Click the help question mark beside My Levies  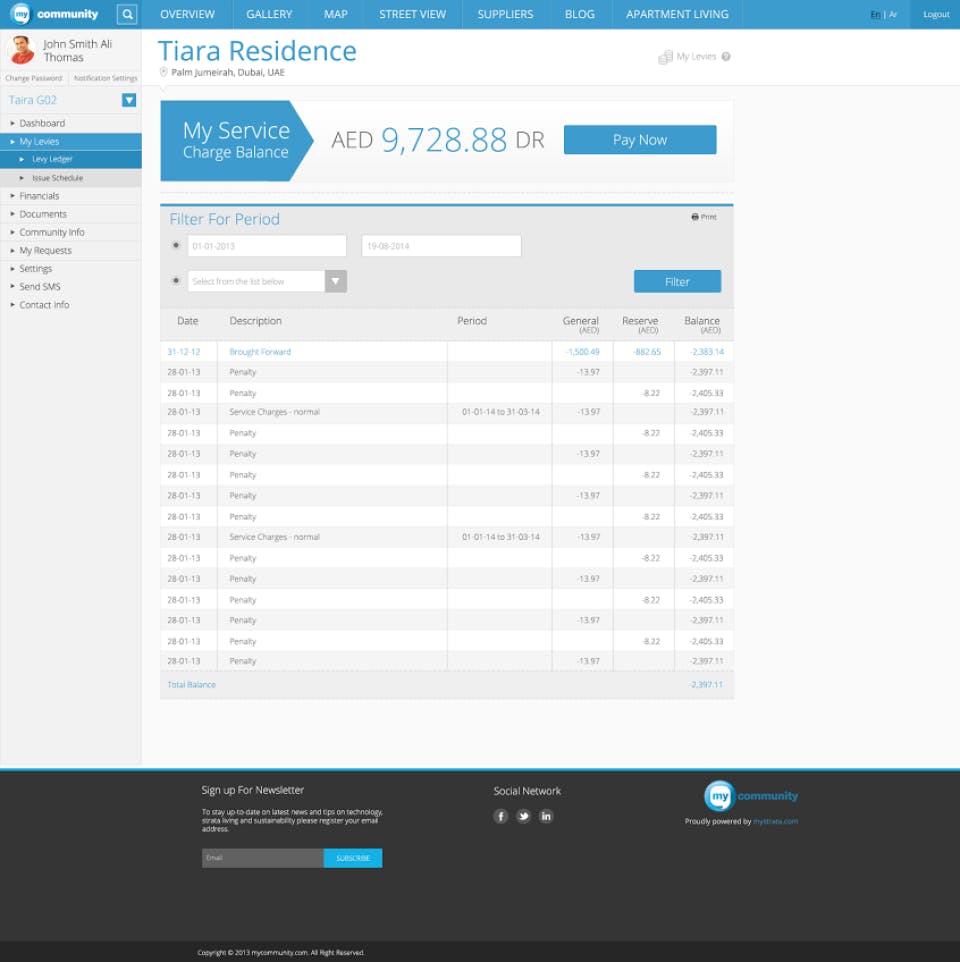click(726, 56)
